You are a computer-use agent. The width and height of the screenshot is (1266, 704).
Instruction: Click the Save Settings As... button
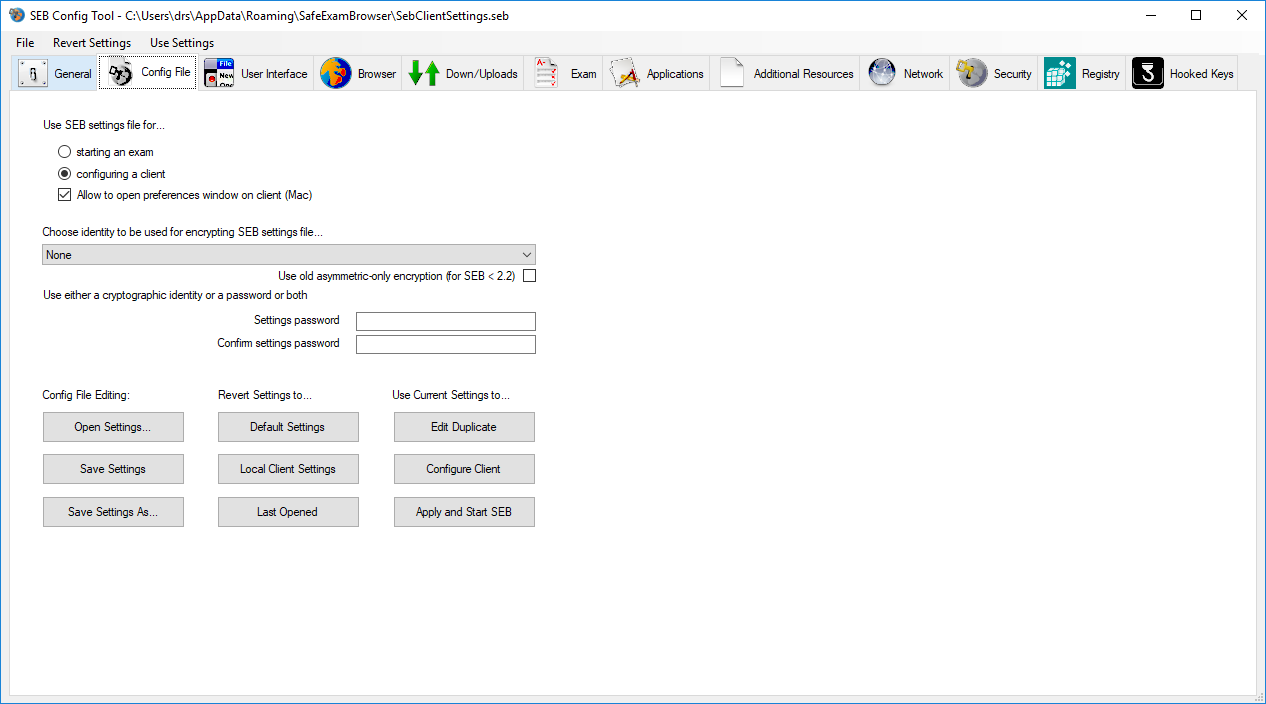click(x=113, y=512)
